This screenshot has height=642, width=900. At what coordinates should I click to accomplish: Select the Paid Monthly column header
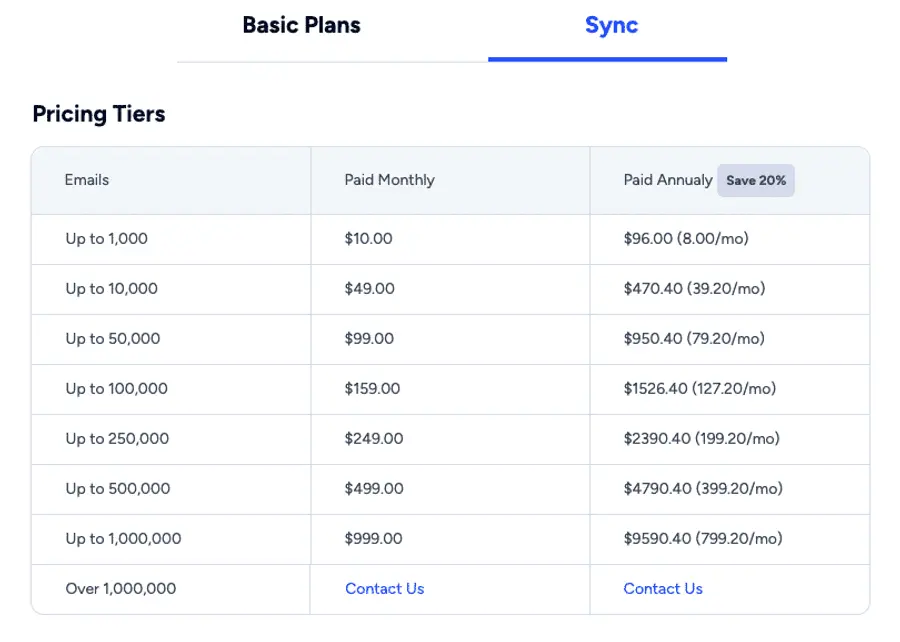(389, 180)
